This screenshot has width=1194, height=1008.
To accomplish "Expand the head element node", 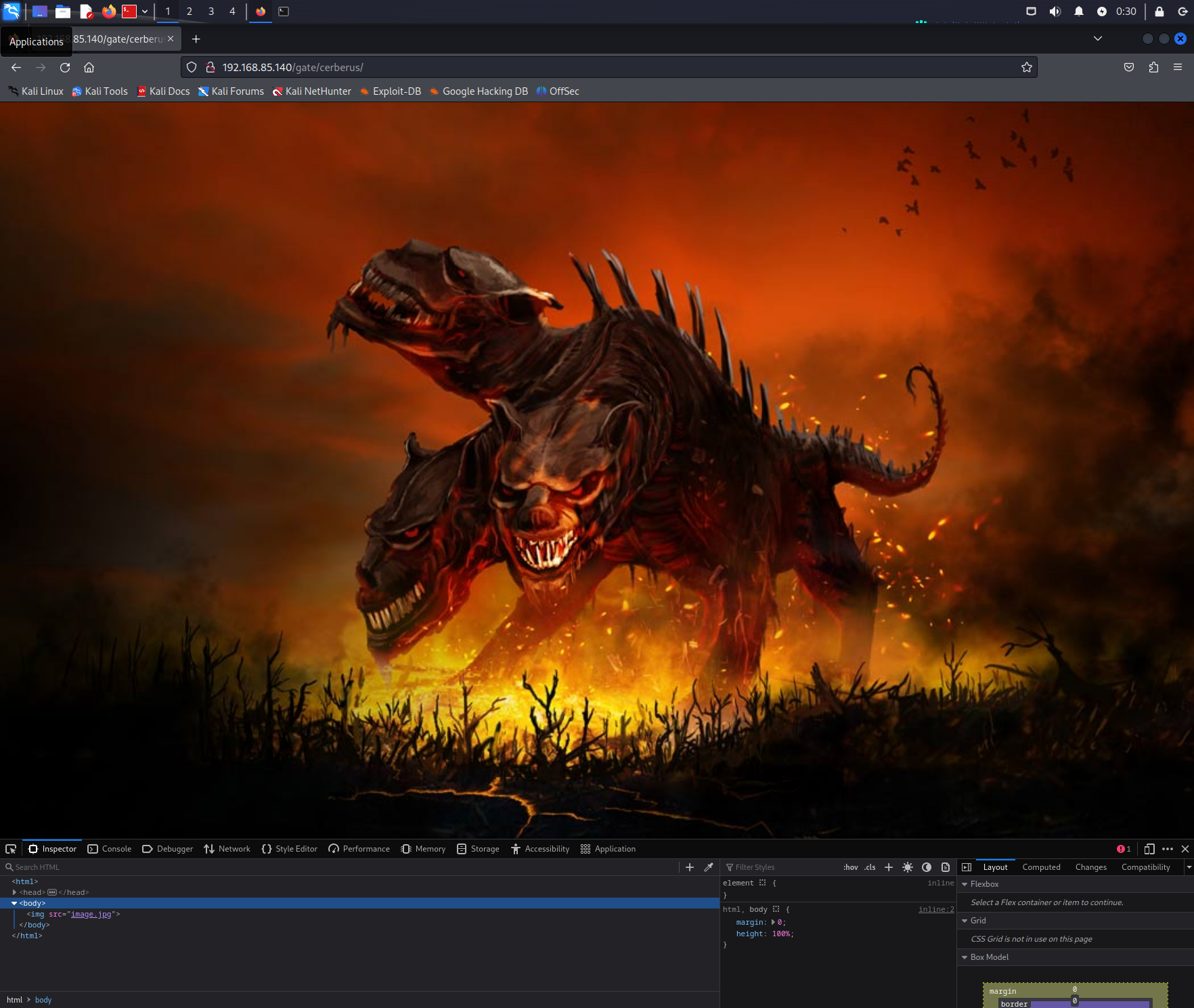I will [x=14, y=892].
